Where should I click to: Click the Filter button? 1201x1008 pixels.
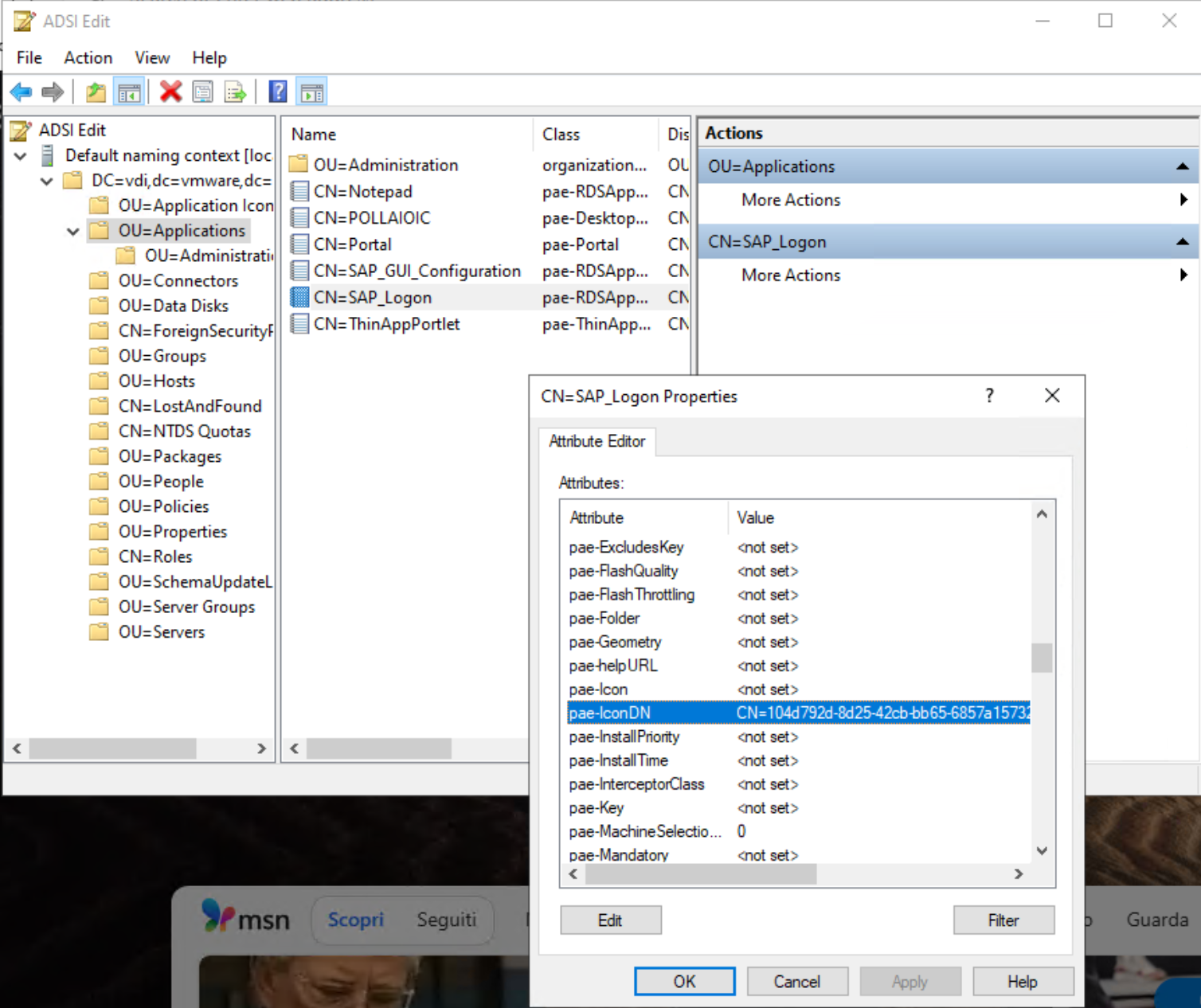pos(1003,920)
